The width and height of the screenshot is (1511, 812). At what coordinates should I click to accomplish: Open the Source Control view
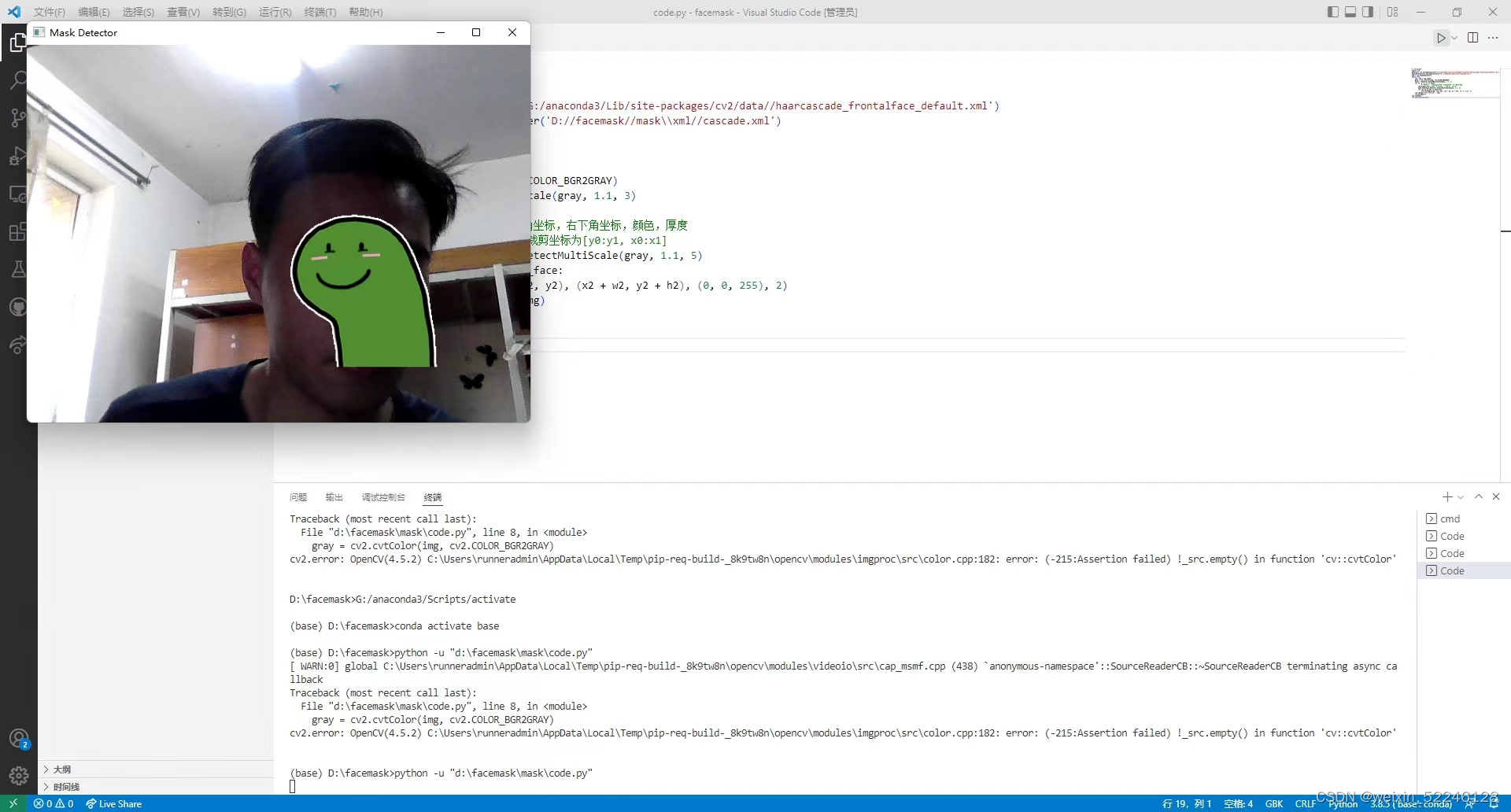[x=18, y=118]
